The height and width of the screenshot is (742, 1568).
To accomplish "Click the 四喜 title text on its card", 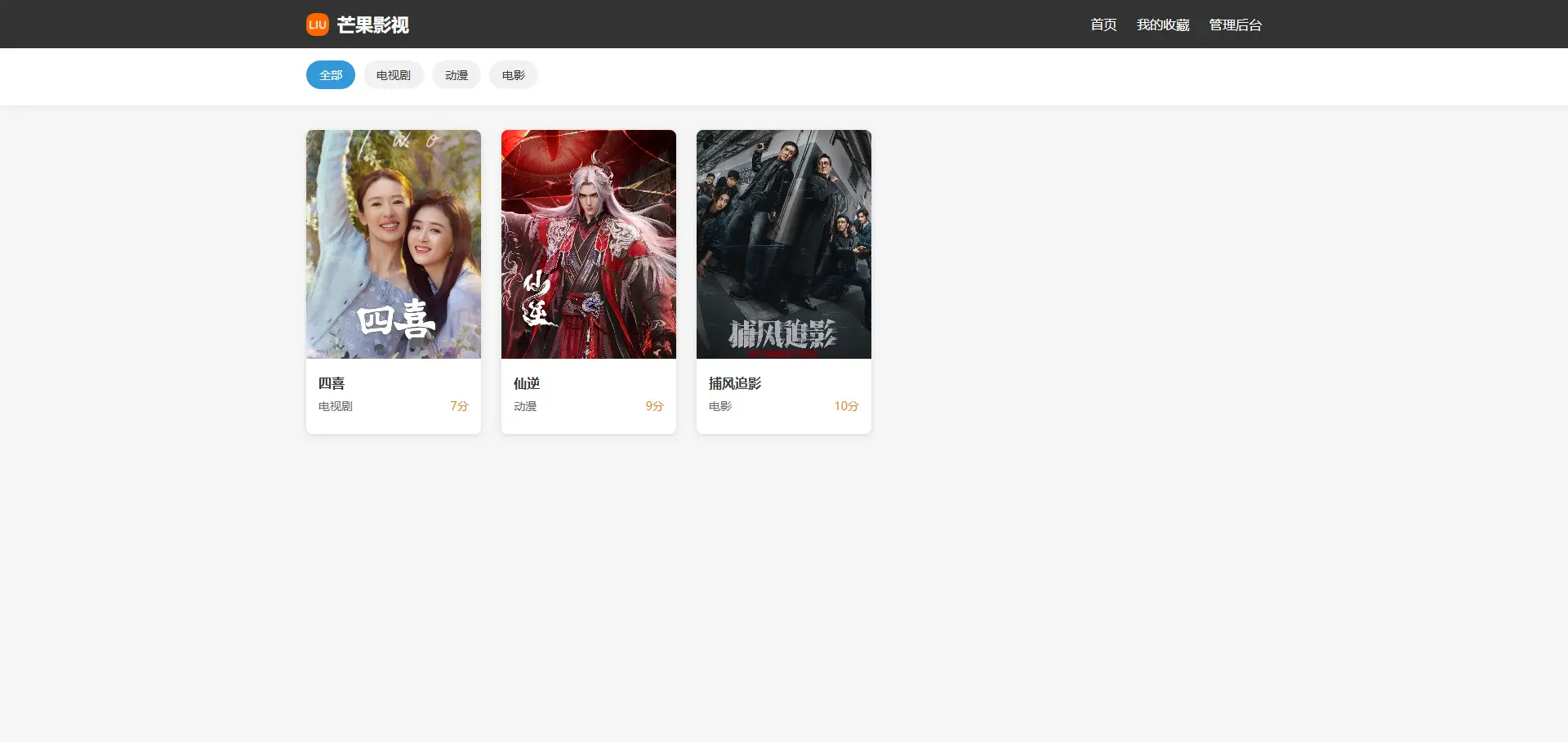I will pos(332,383).
